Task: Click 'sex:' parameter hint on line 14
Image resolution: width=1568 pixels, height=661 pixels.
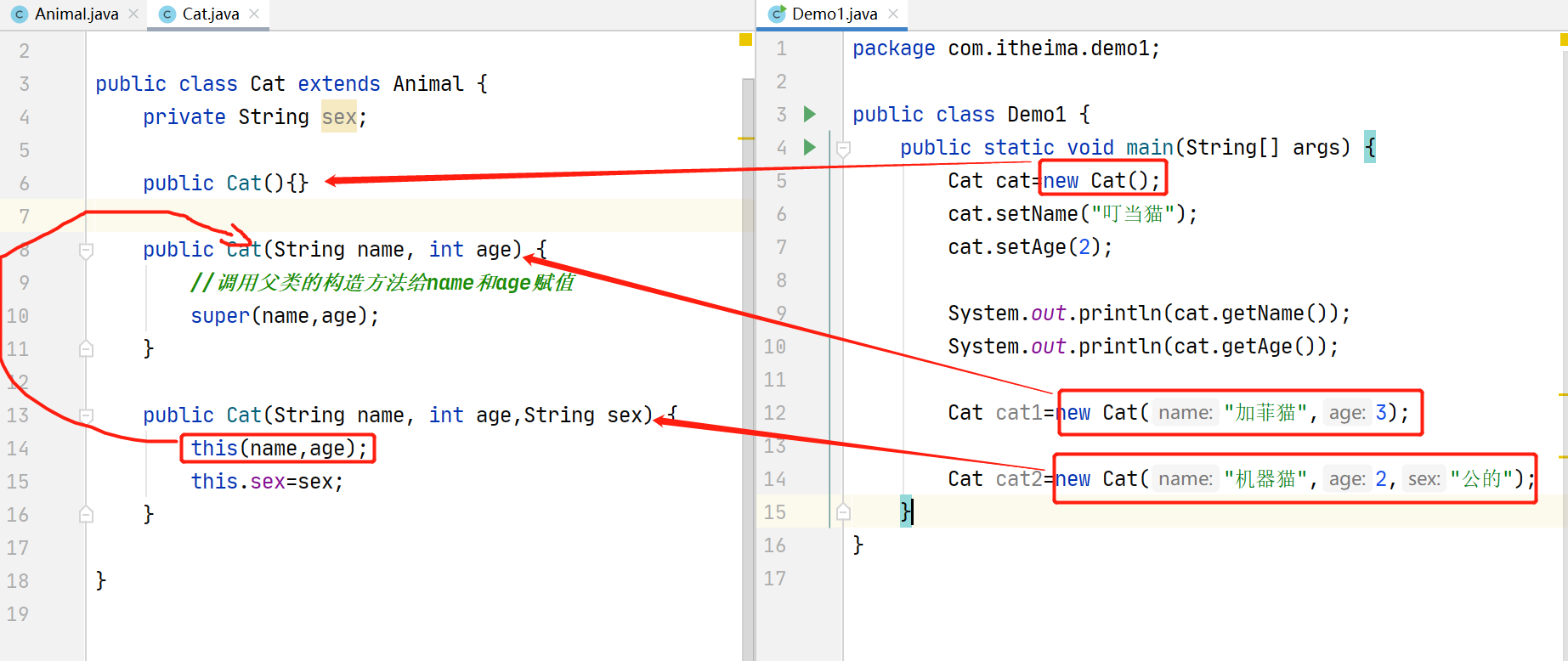Action: tap(1424, 479)
